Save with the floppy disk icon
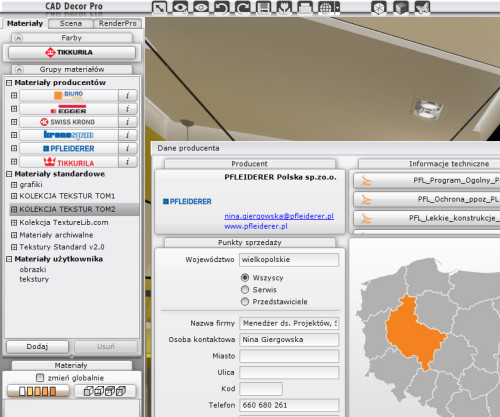Viewport: 500px width, 417px height. (x=263, y=7)
